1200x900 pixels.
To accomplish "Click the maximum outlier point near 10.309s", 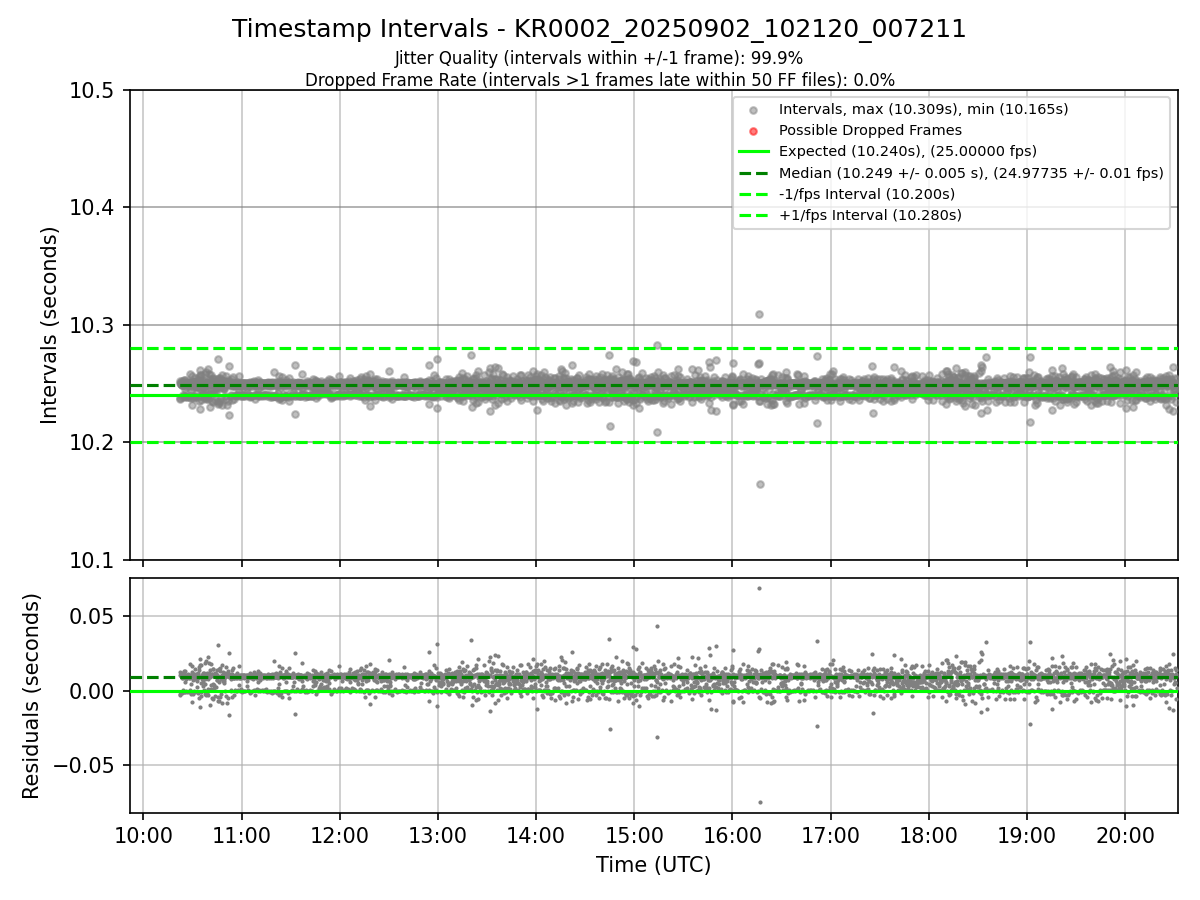I will pos(759,314).
